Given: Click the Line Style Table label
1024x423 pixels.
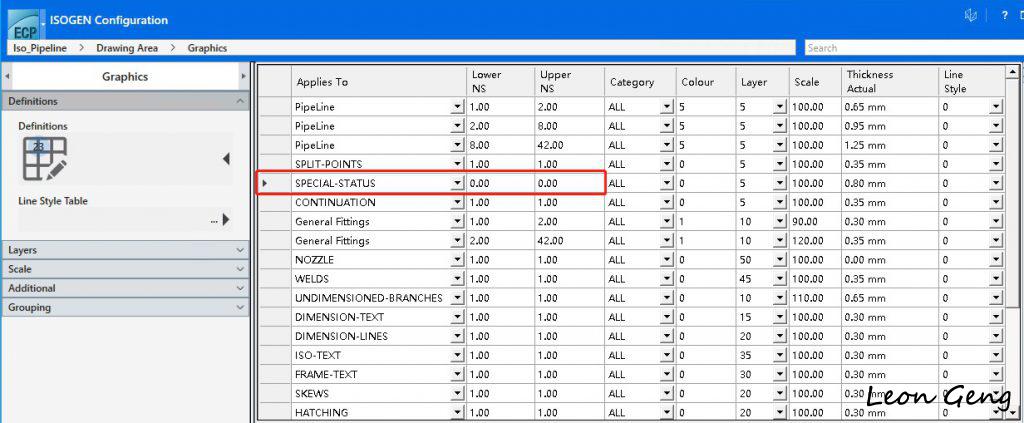Looking at the screenshot, I should (x=53, y=201).
